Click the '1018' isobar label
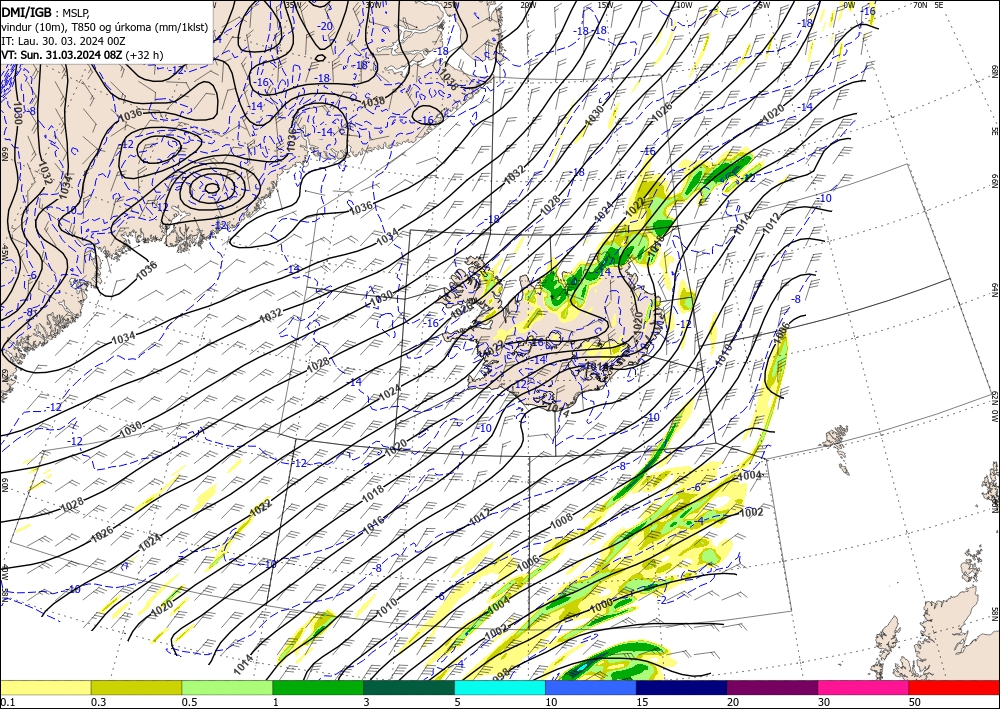The image size is (1000, 709). [x=373, y=493]
